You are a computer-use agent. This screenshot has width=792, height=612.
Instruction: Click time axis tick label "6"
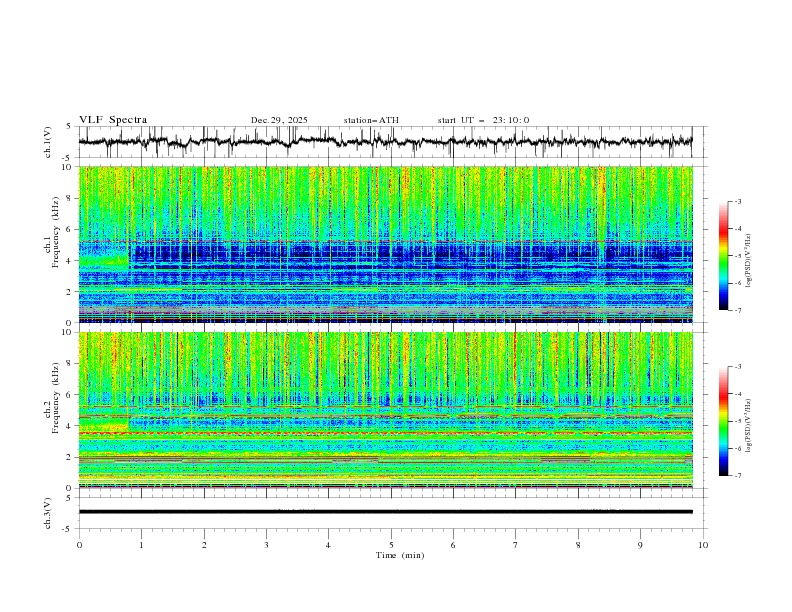tap(453, 545)
